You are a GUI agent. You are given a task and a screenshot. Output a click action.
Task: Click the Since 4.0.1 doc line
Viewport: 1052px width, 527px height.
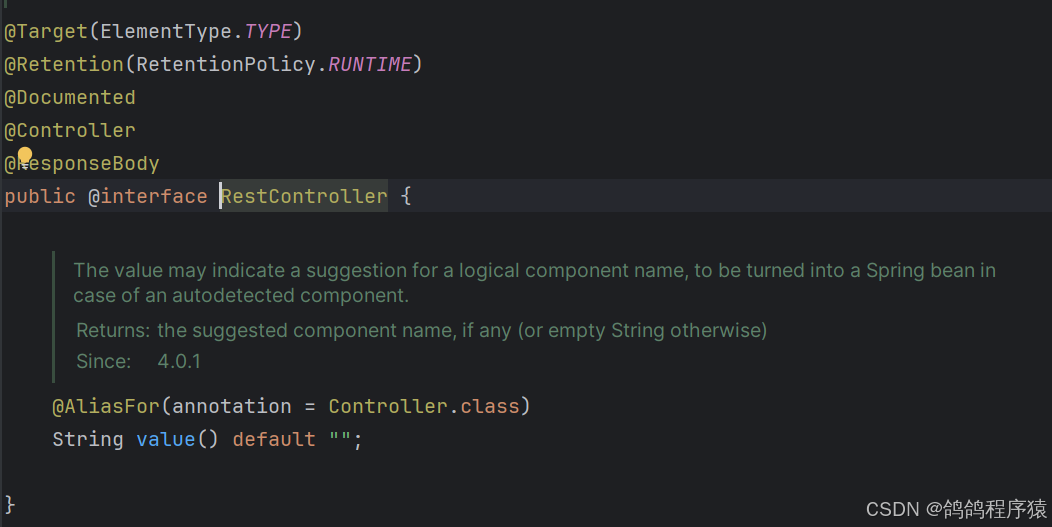(x=138, y=361)
